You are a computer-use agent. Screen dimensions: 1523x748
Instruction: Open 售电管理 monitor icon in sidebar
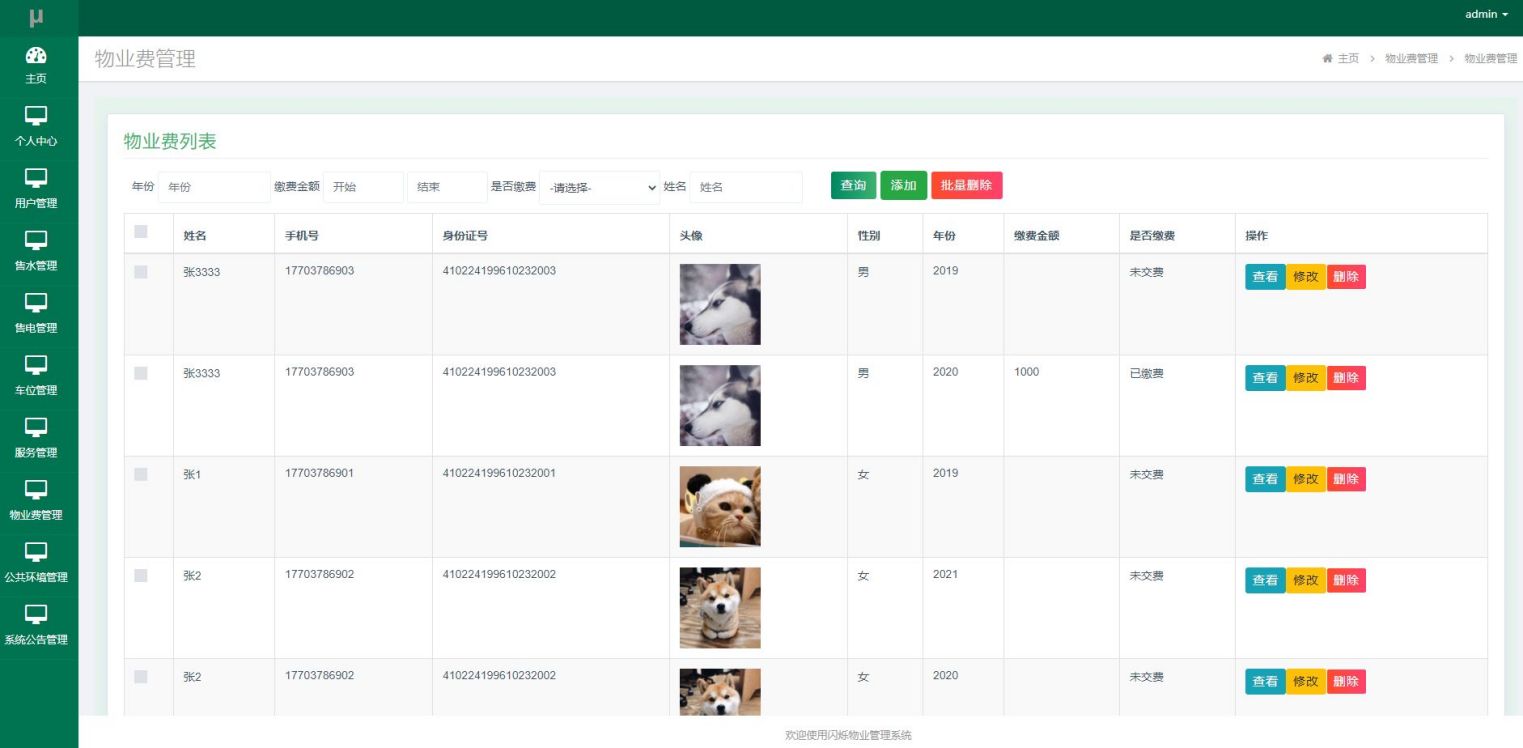tap(36, 302)
